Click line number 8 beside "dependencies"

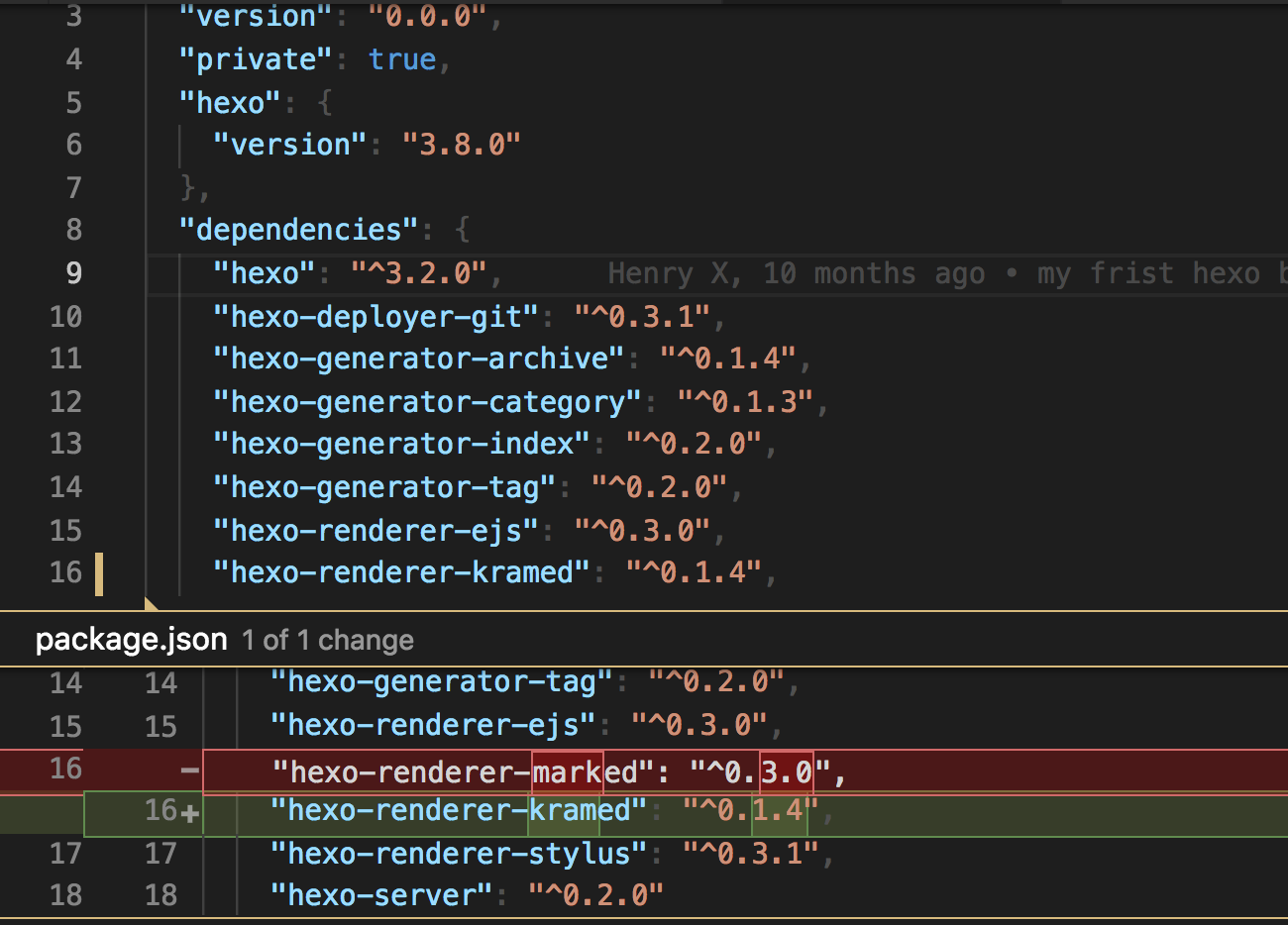click(x=73, y=230)
